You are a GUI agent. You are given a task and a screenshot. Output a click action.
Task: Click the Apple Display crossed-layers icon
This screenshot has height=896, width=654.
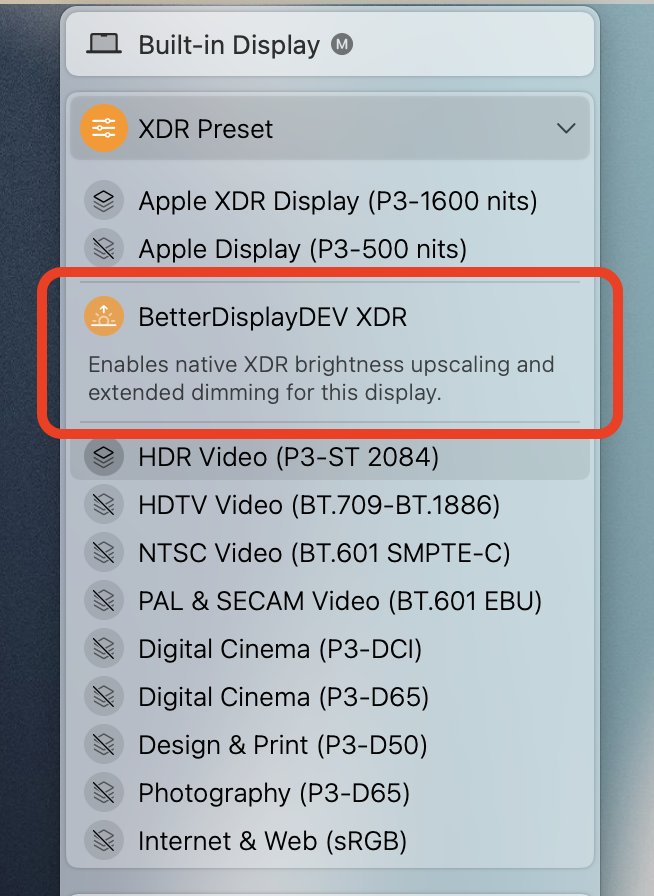coord(104,248)
